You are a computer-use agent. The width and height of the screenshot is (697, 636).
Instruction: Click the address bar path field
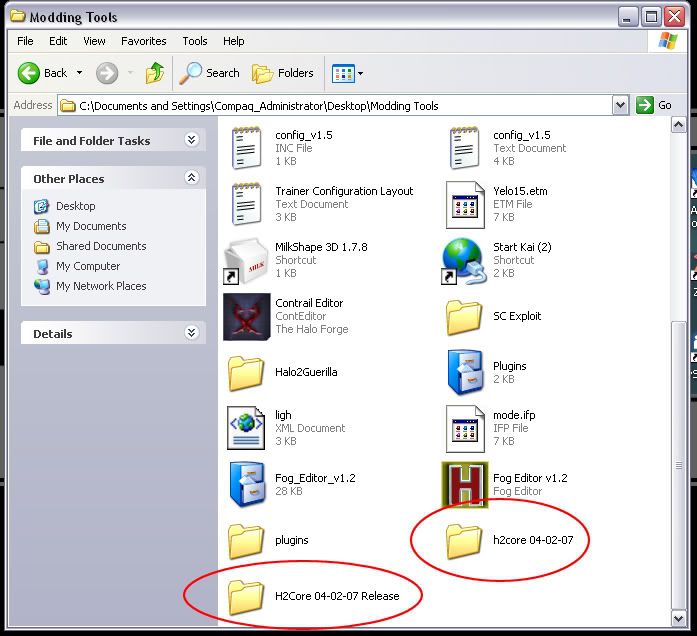point(335,106)
